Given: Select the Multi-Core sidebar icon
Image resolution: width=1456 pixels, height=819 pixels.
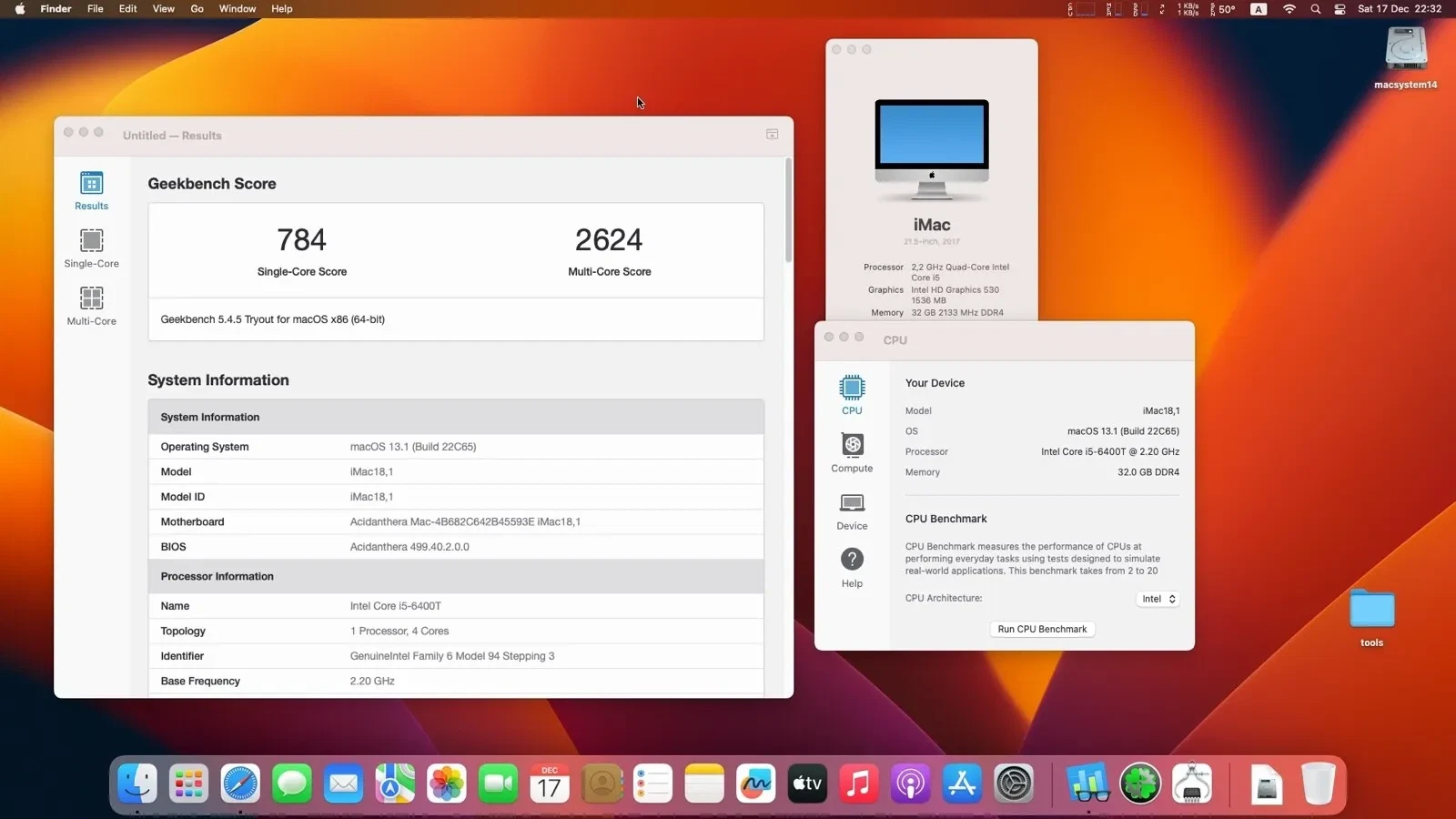Looking at the screenshot, I should tap(91, 306).
